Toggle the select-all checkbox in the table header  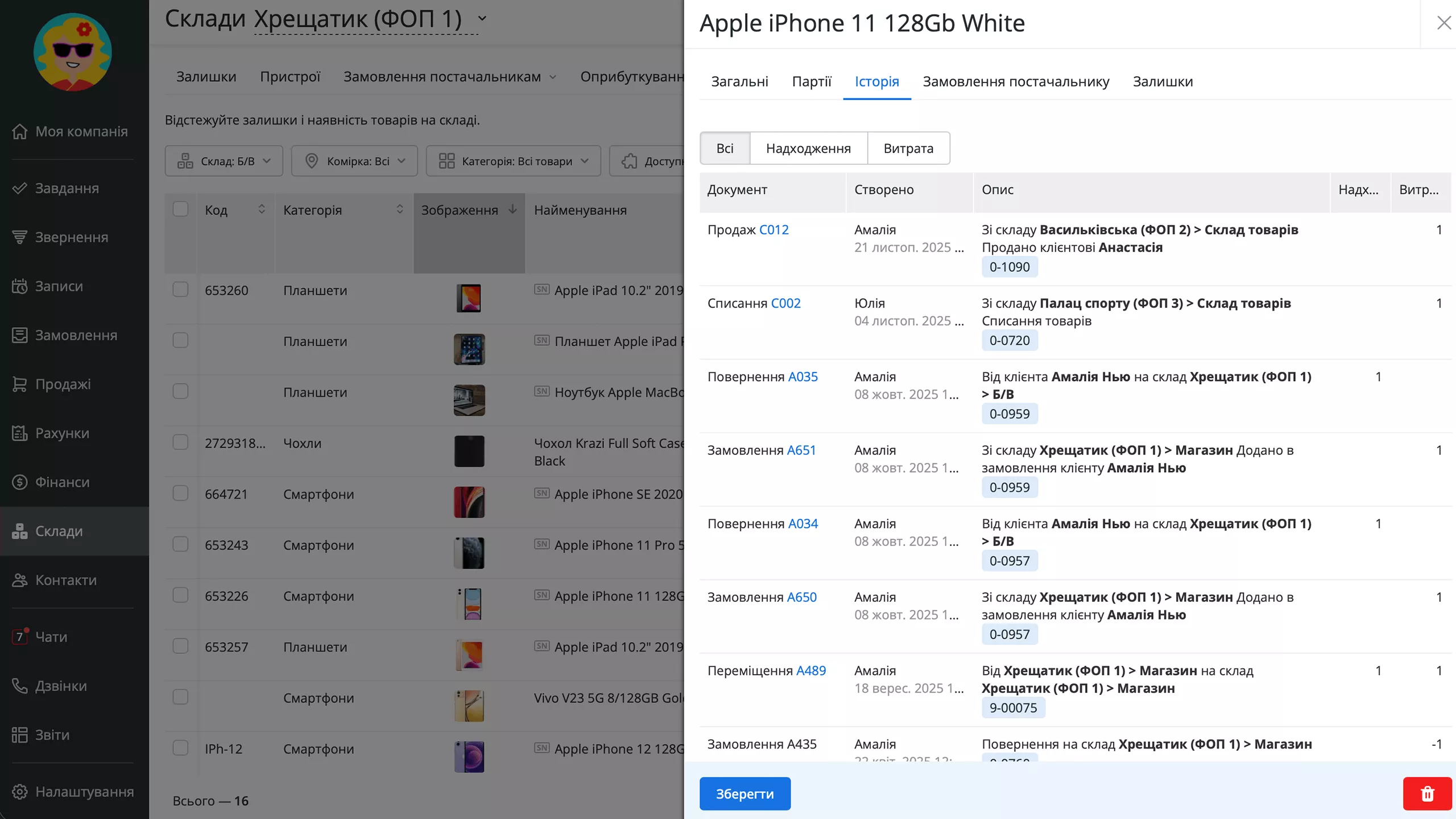180,209
